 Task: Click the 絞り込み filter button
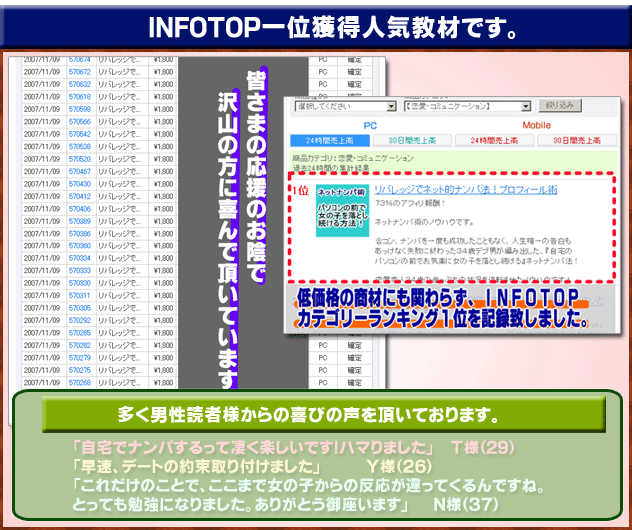click(560, 105)
